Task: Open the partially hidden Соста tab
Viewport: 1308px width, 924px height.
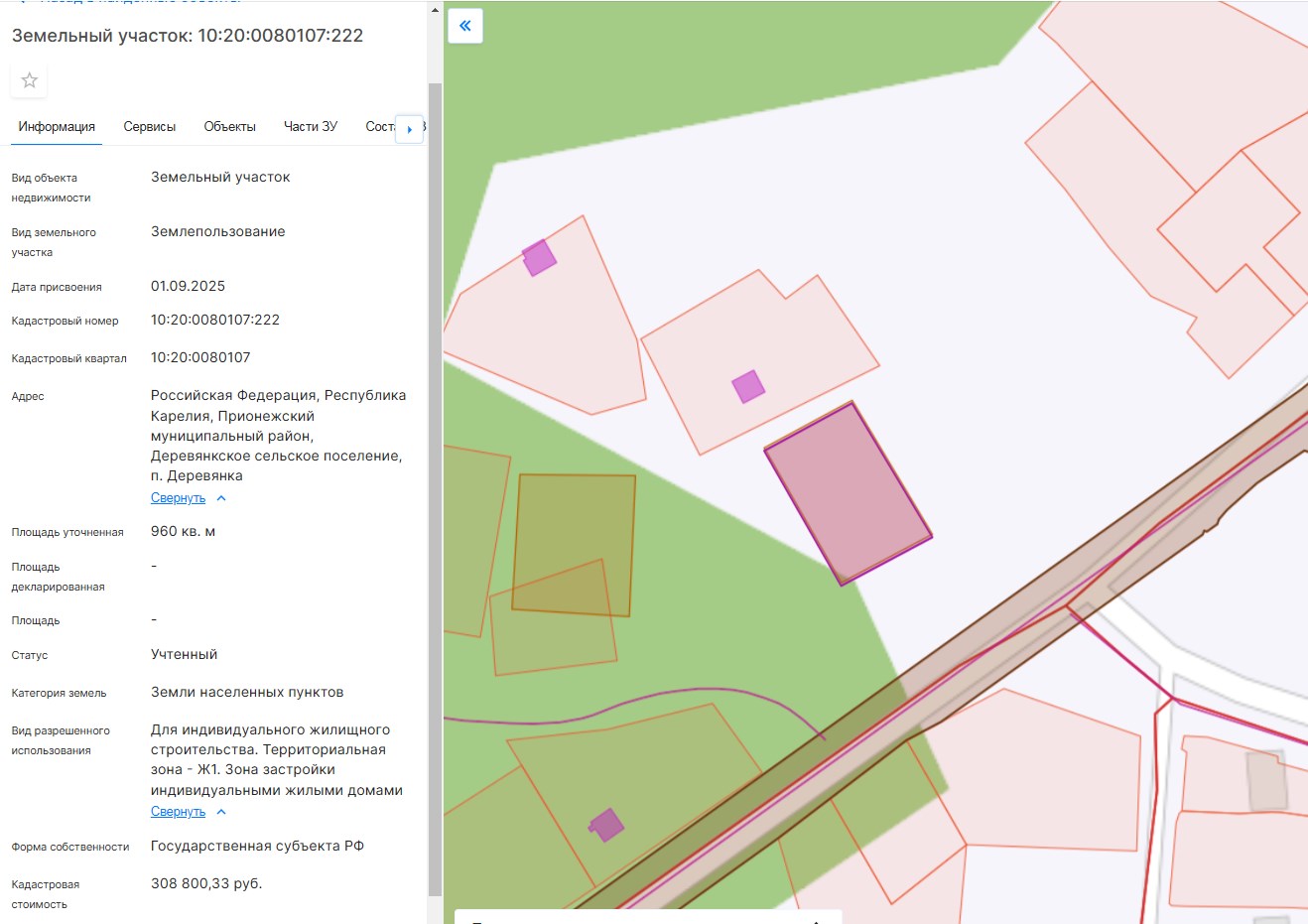Action: click(x=380, y=127)
